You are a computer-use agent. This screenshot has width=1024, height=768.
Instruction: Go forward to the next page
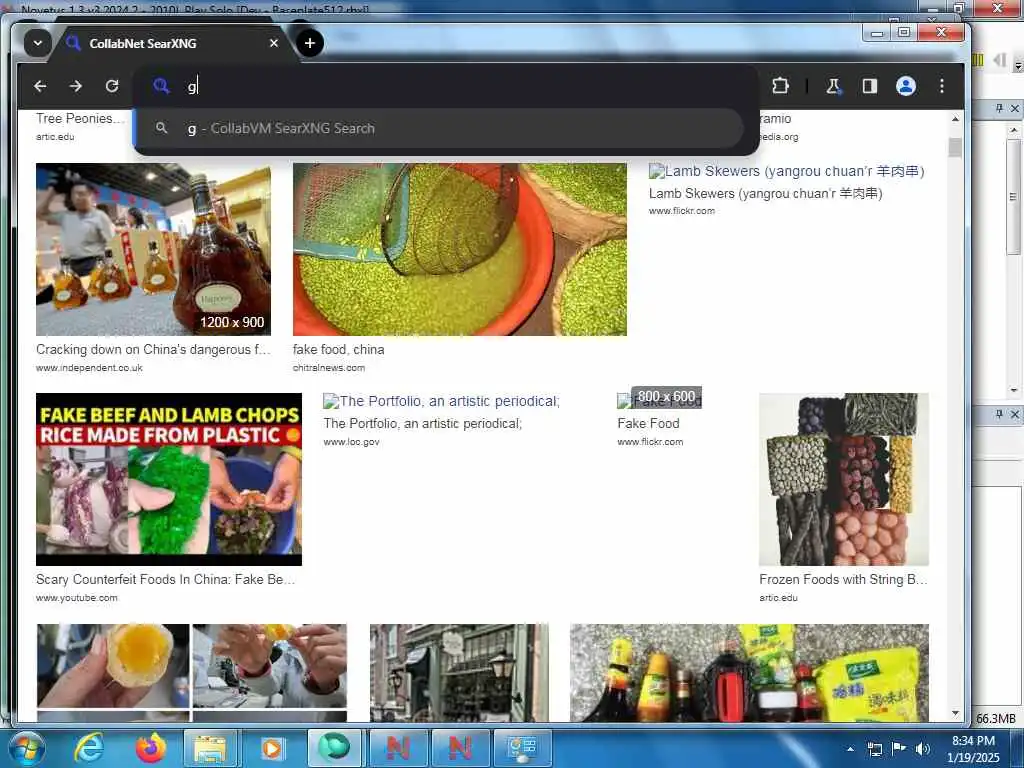pos(76,86)
